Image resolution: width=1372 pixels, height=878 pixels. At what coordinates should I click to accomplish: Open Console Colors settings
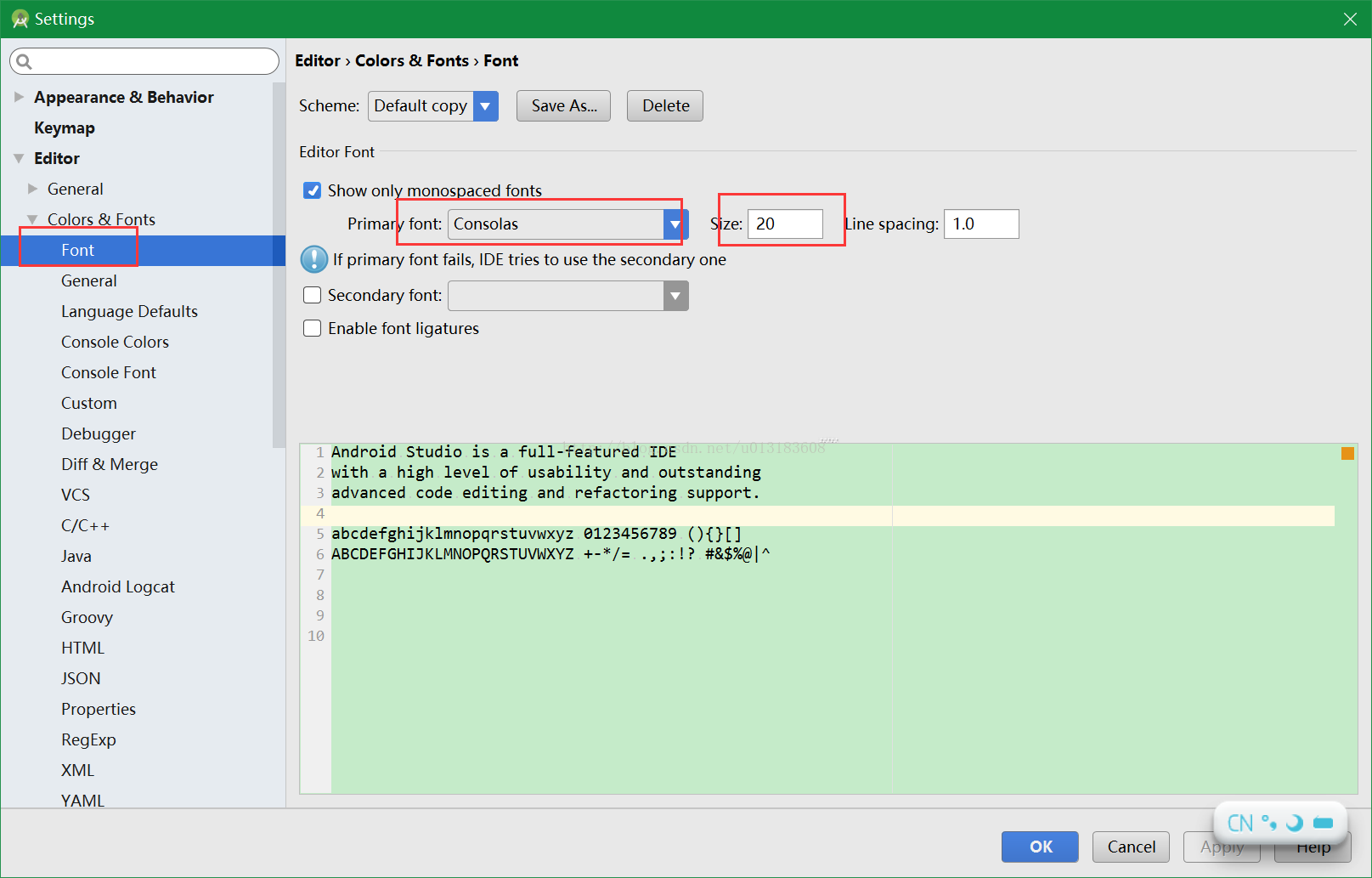115,342
